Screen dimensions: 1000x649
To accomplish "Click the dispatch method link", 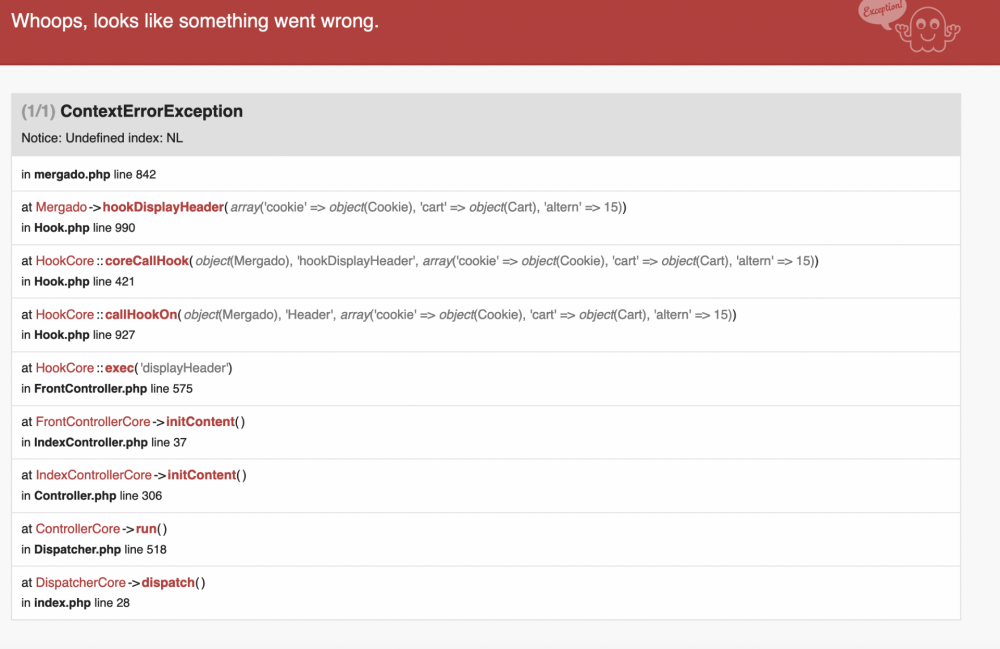I will pos(168,582).
